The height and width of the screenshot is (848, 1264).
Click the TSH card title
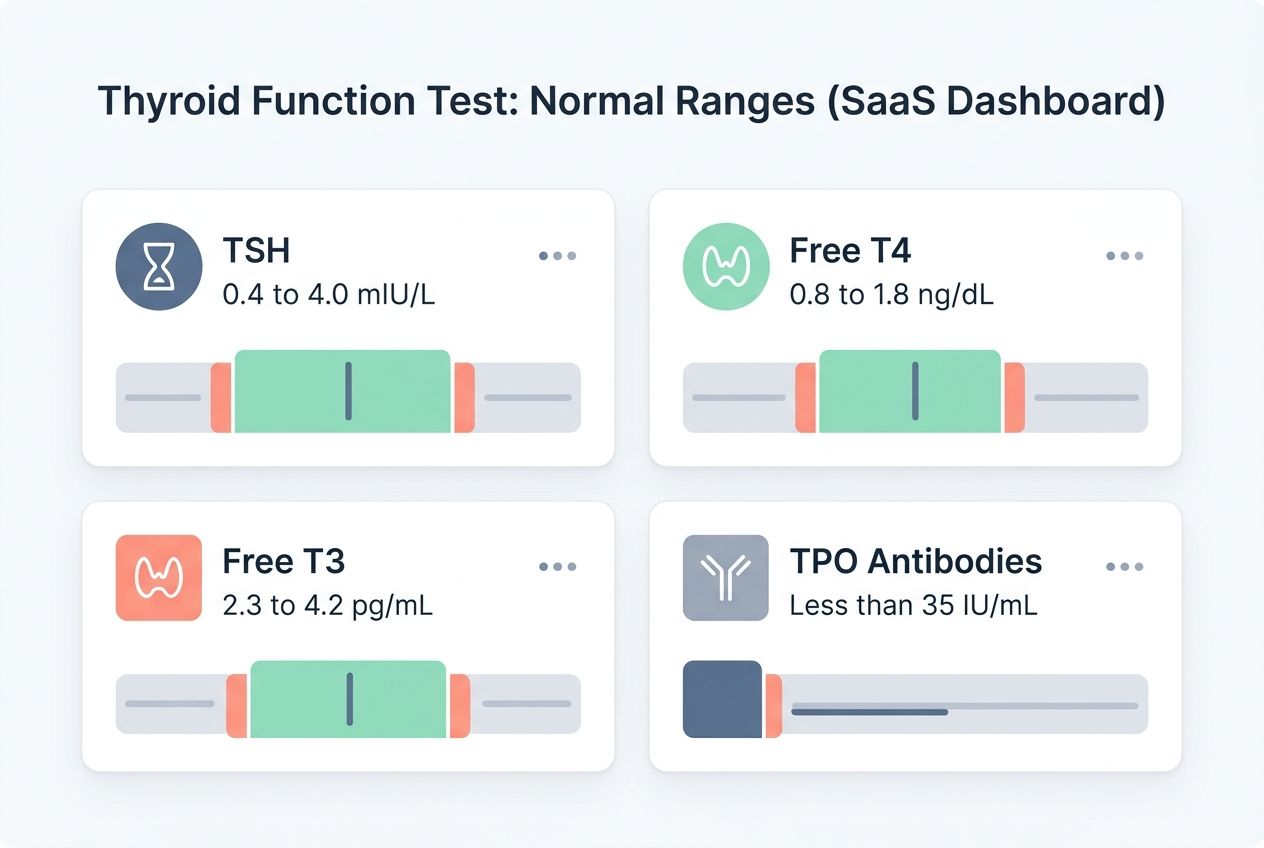point(256,250)
